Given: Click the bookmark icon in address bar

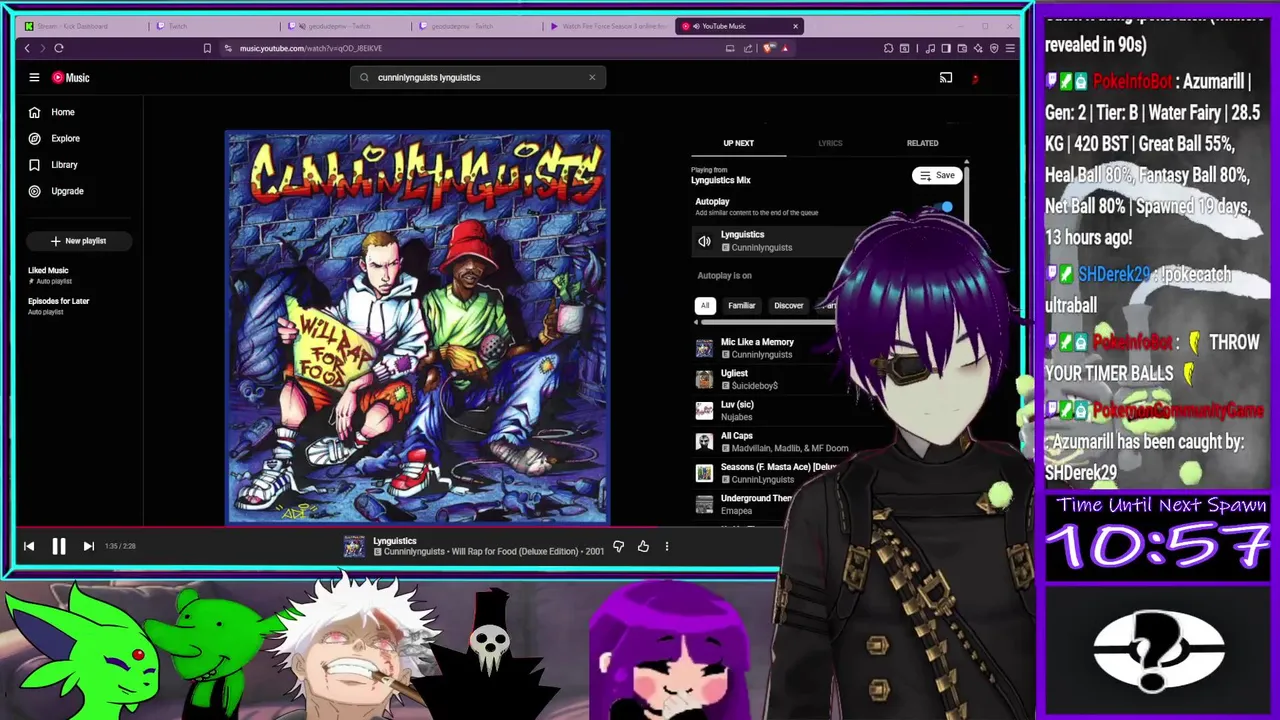Looking at the screenshot, I should pyautogui.click(x=207, y=48).
